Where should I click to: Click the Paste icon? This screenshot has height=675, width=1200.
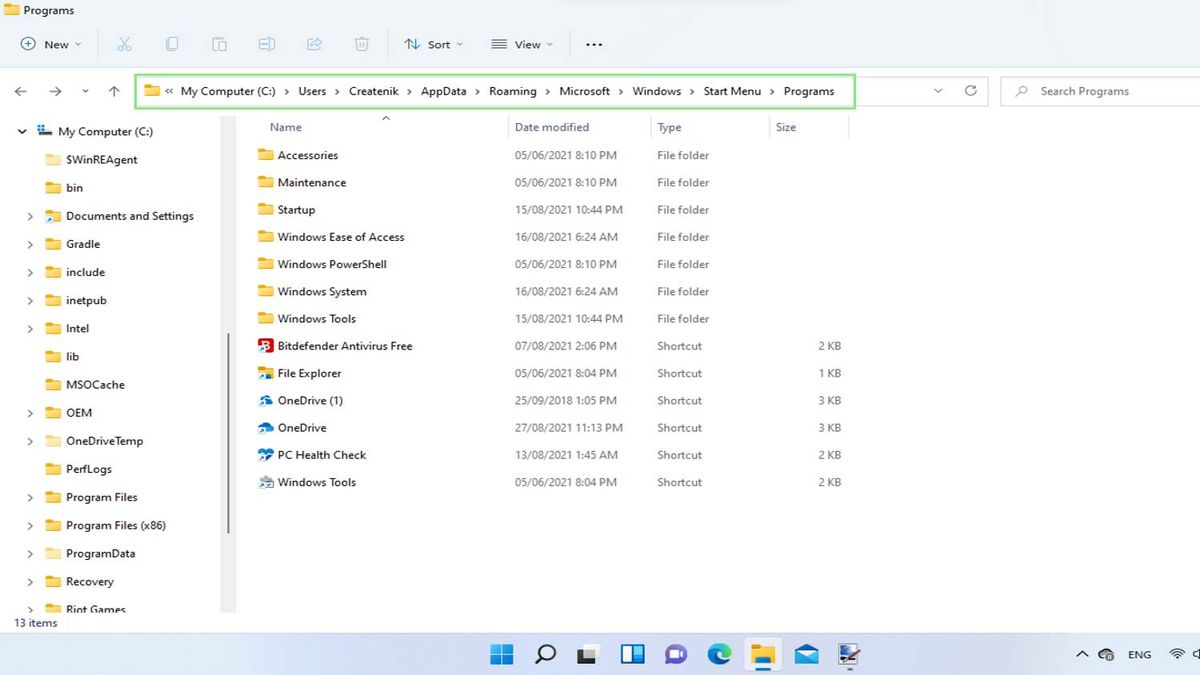(x=219, y=44)
